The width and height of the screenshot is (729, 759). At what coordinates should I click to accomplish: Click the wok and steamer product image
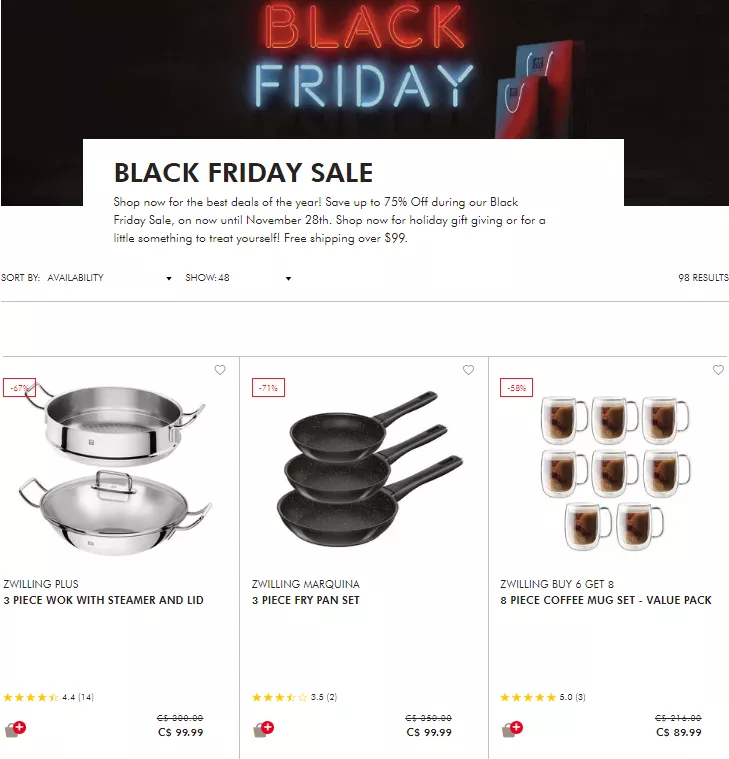(115, 469)
